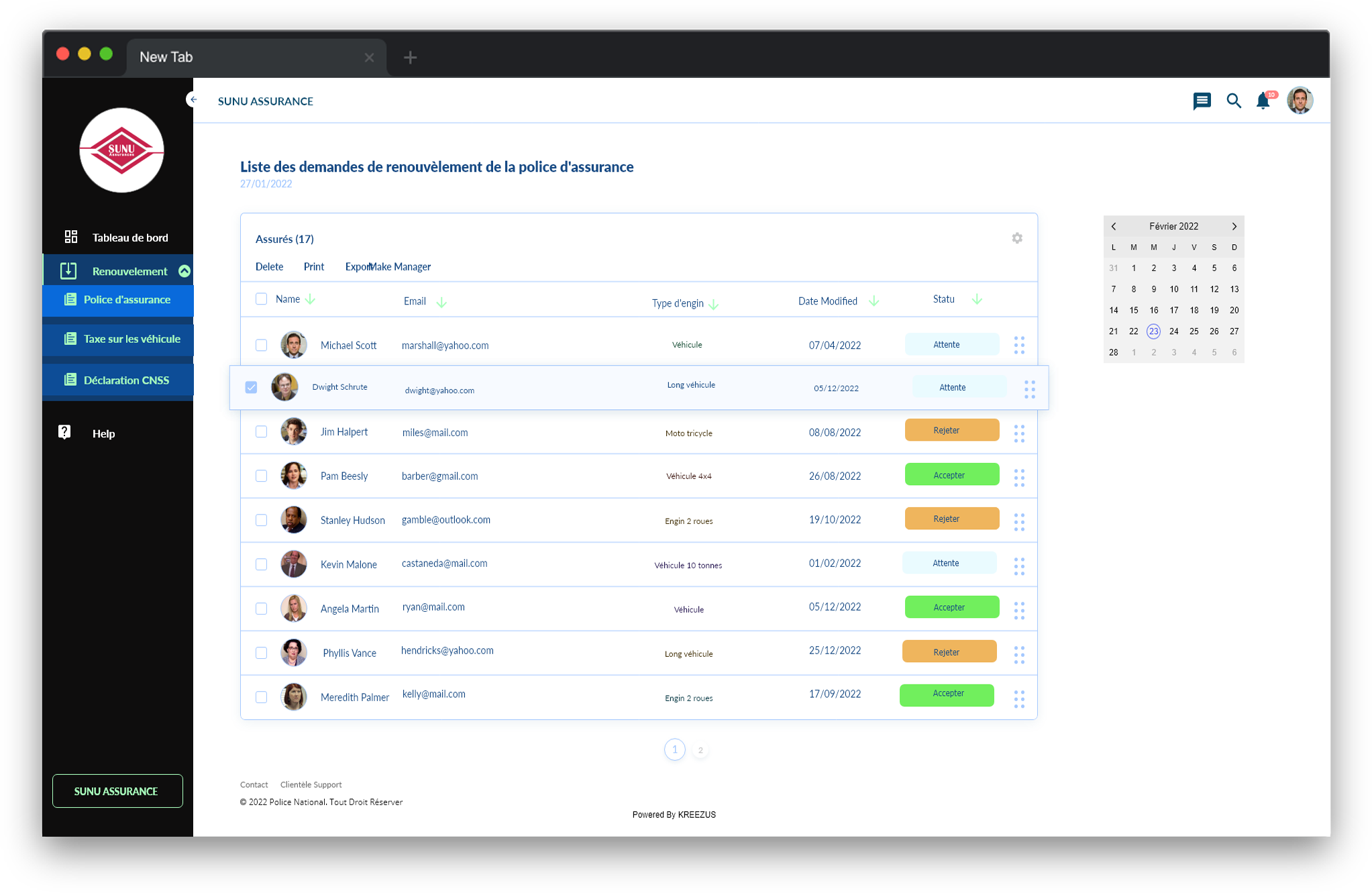Toggle the select-all header checkbox

(261, 299)
